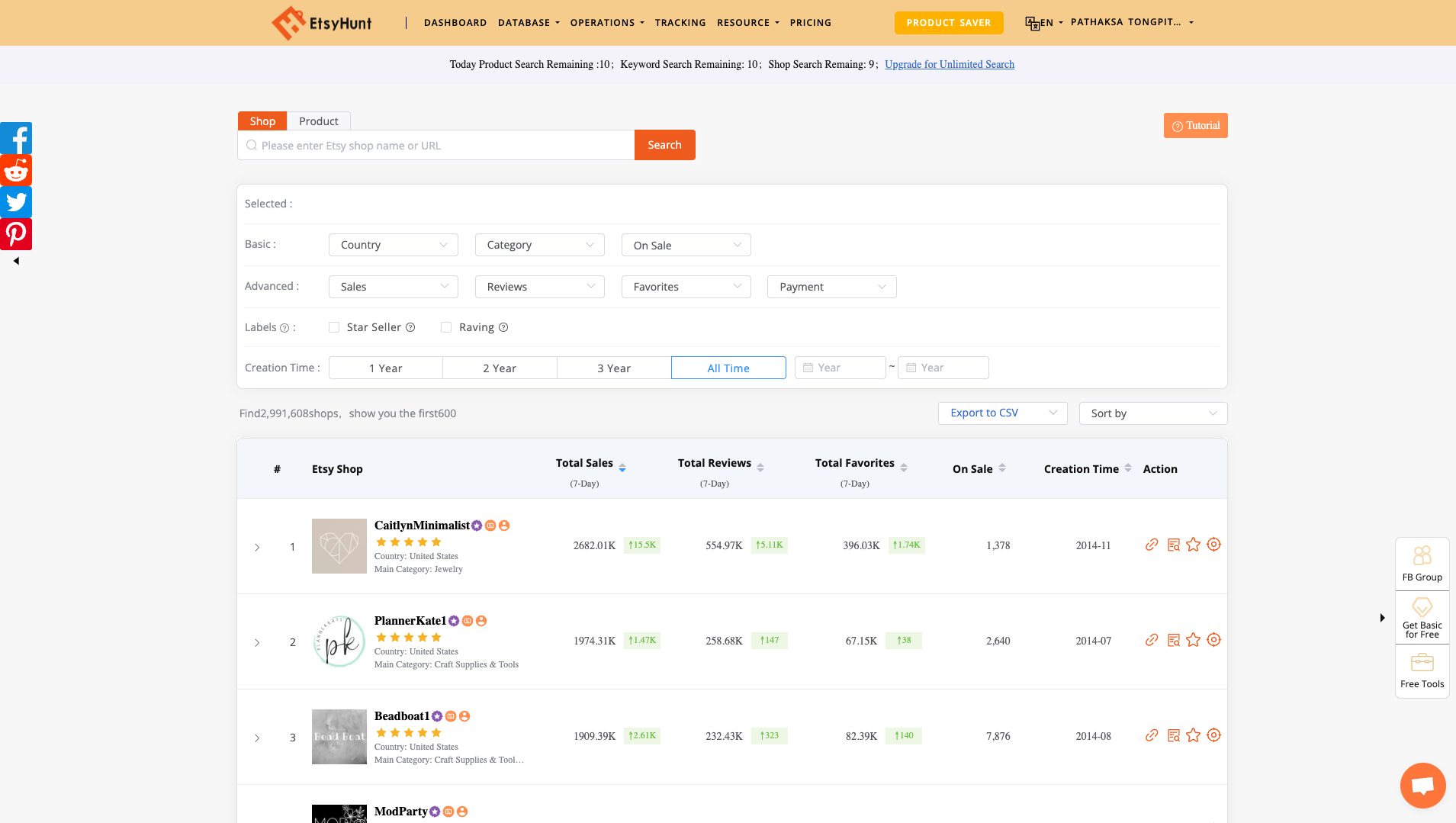The height and width of the screenshot is (823, 1456).
Task: Open the Upgrade for Unlimited Search link
Action: [x=949, y=64]
